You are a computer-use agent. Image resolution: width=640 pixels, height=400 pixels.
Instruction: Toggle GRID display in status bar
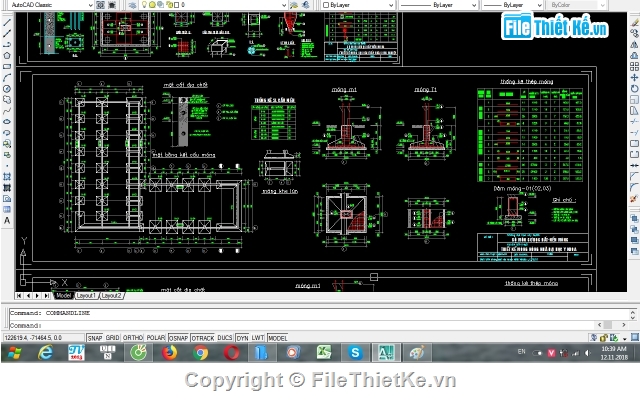pos(113,338)
